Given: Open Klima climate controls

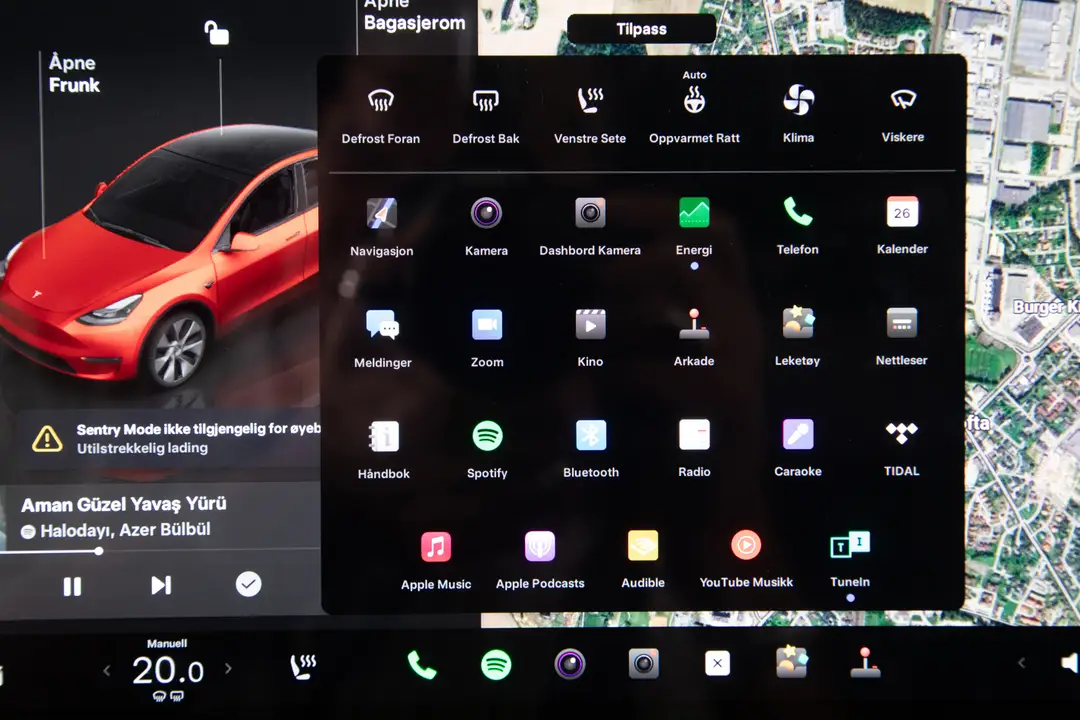Looking at the screenshot, I should 798,114.
